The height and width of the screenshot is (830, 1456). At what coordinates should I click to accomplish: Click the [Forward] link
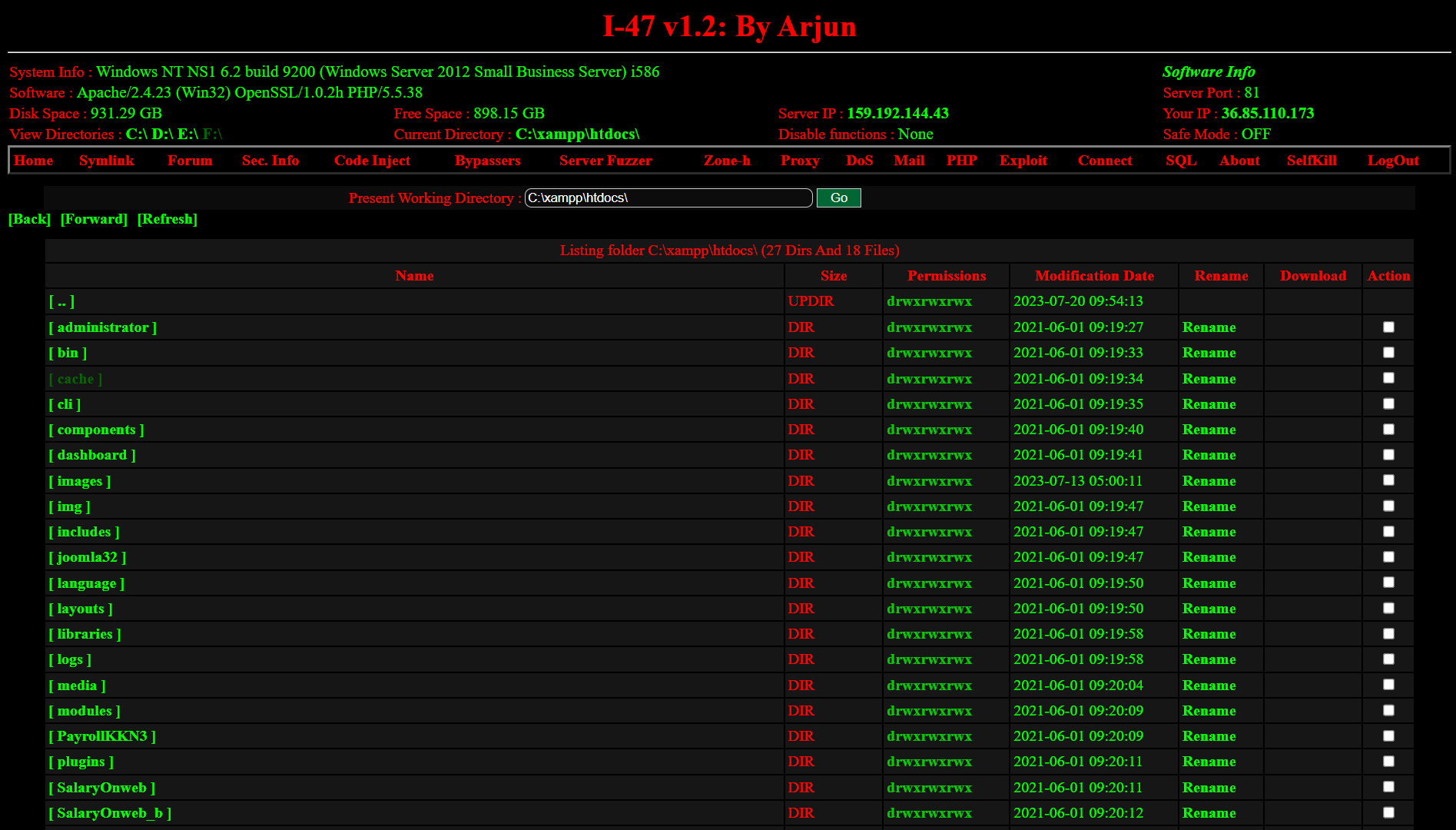pyautogui.click(x=94, y=219)
